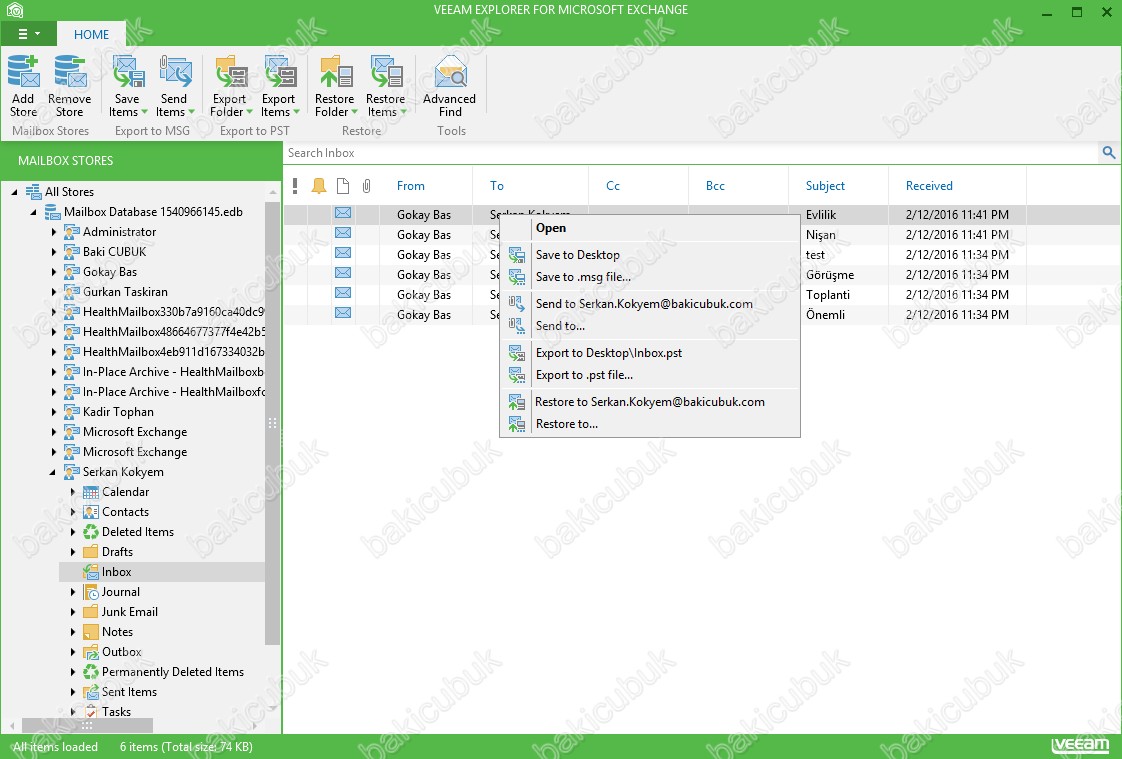Select the Permanently Deleted Items folder
This screenshot has height=759, width=1122.
pos(172,672)
